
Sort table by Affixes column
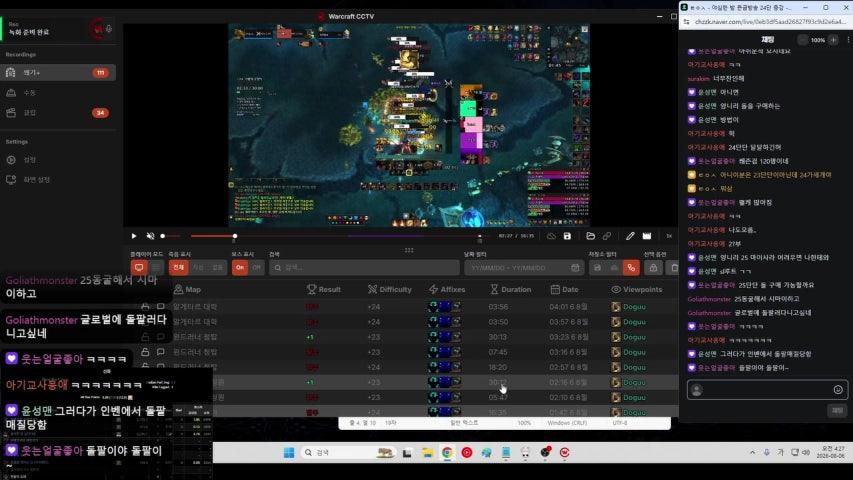pyautogui.click(x=447, y=290)
